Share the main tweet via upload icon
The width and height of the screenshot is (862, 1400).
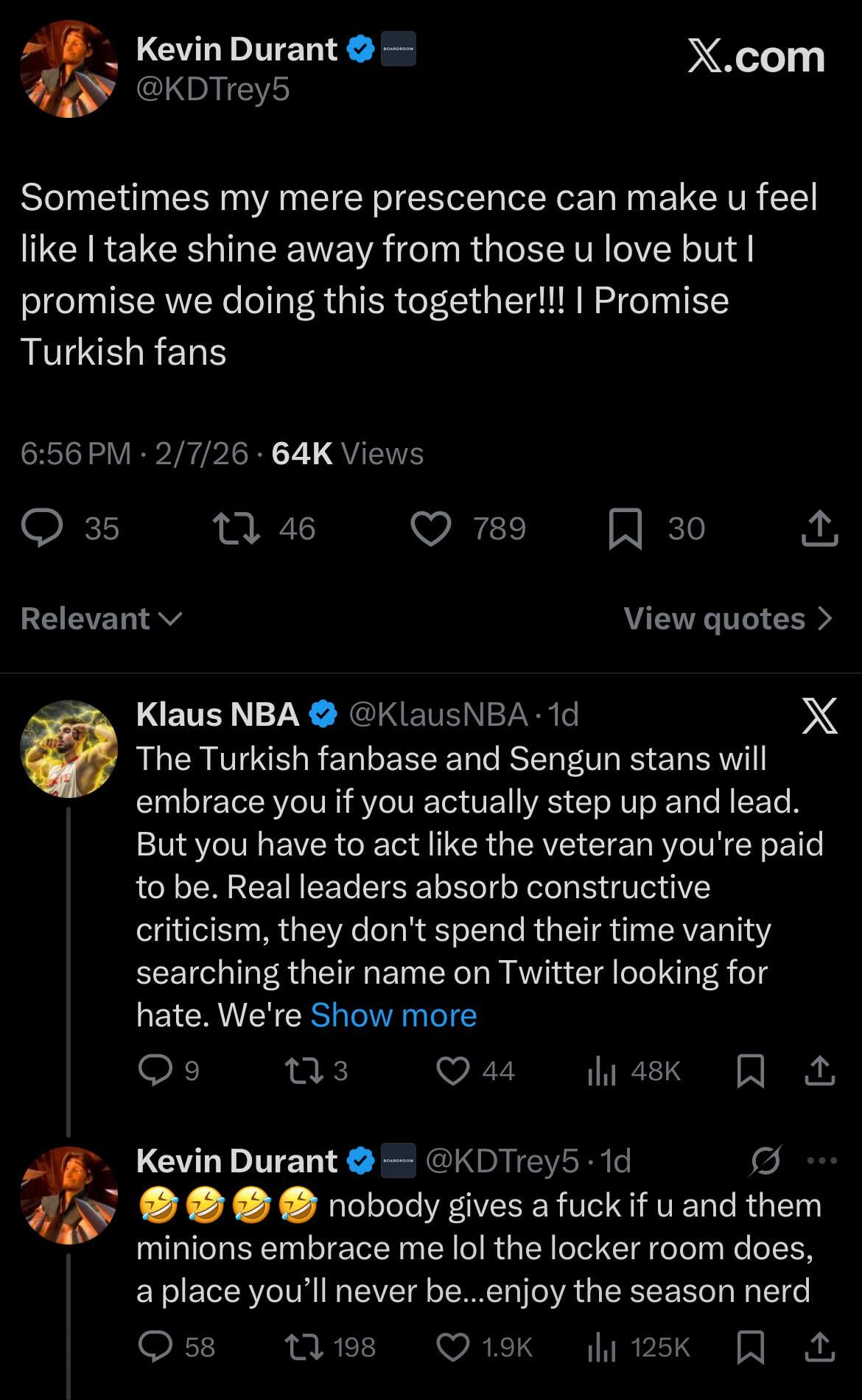click(x=819, y=529)
